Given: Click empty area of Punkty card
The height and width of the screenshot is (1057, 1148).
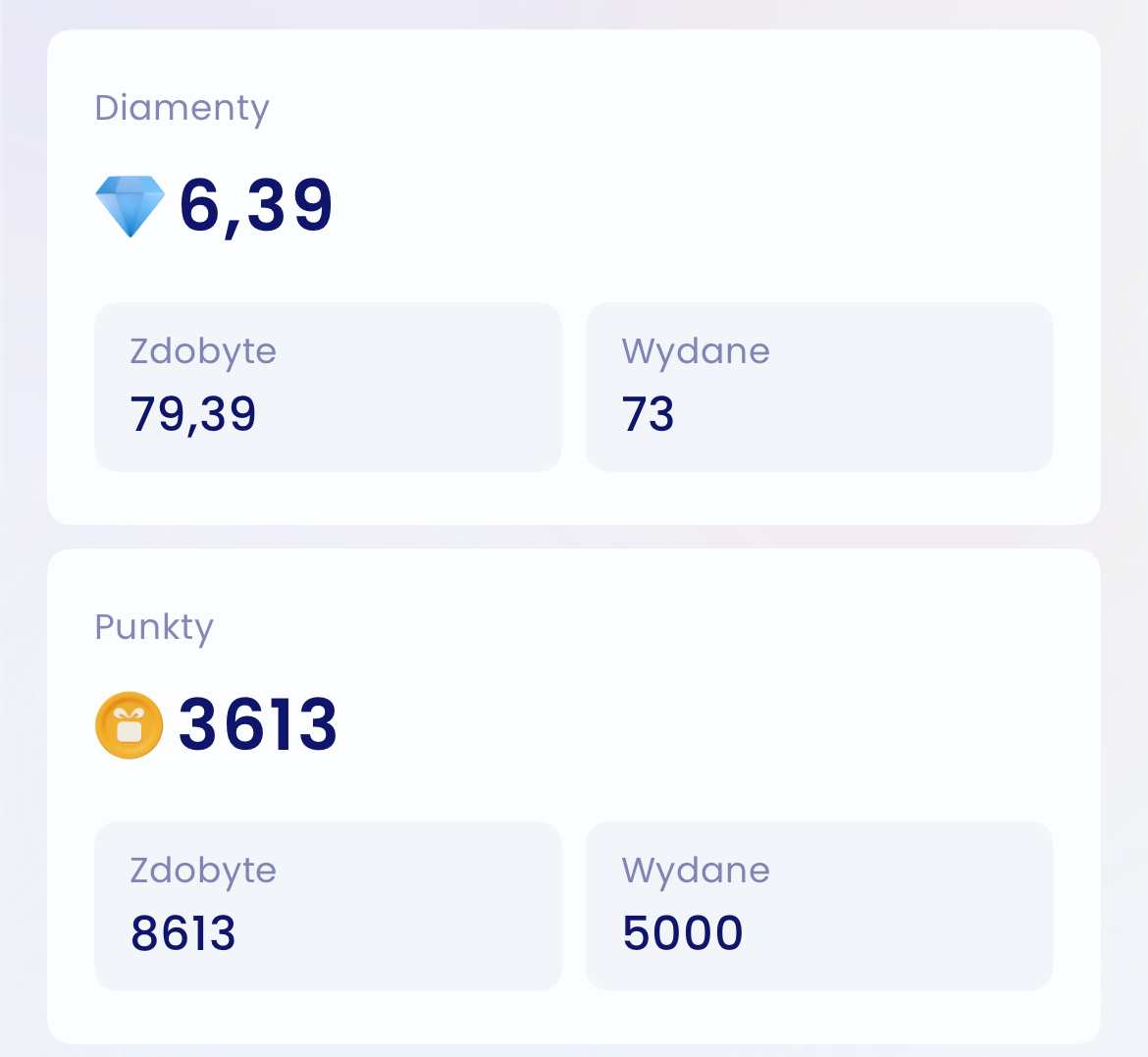Looking at the screenshot, I should pos(732,704).
